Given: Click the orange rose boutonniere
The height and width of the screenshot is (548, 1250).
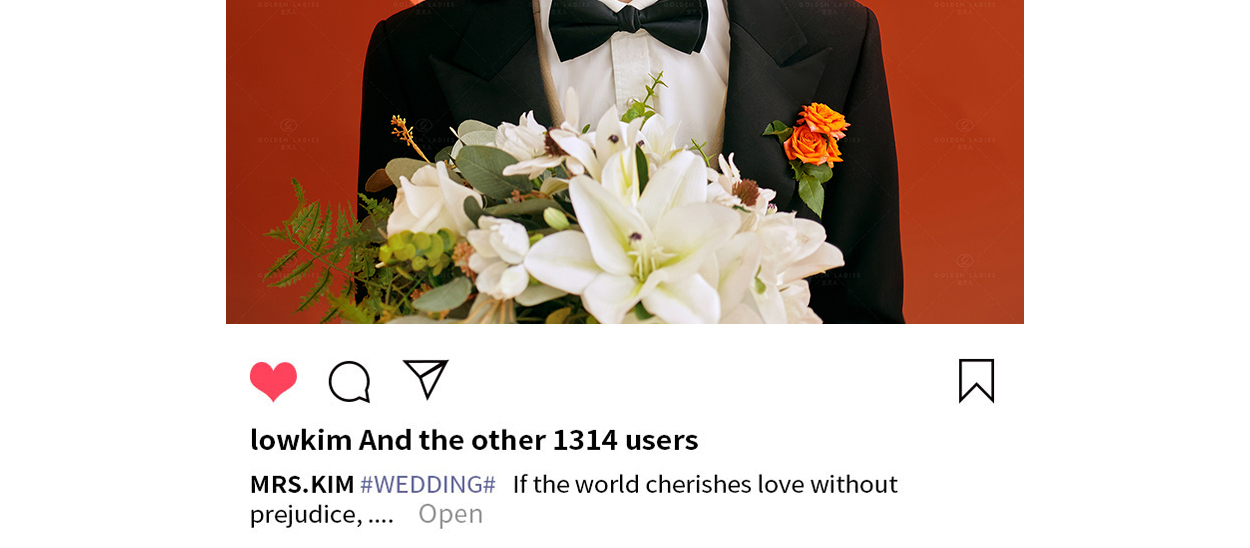Looking at the screenshot, I should point(814,137).
